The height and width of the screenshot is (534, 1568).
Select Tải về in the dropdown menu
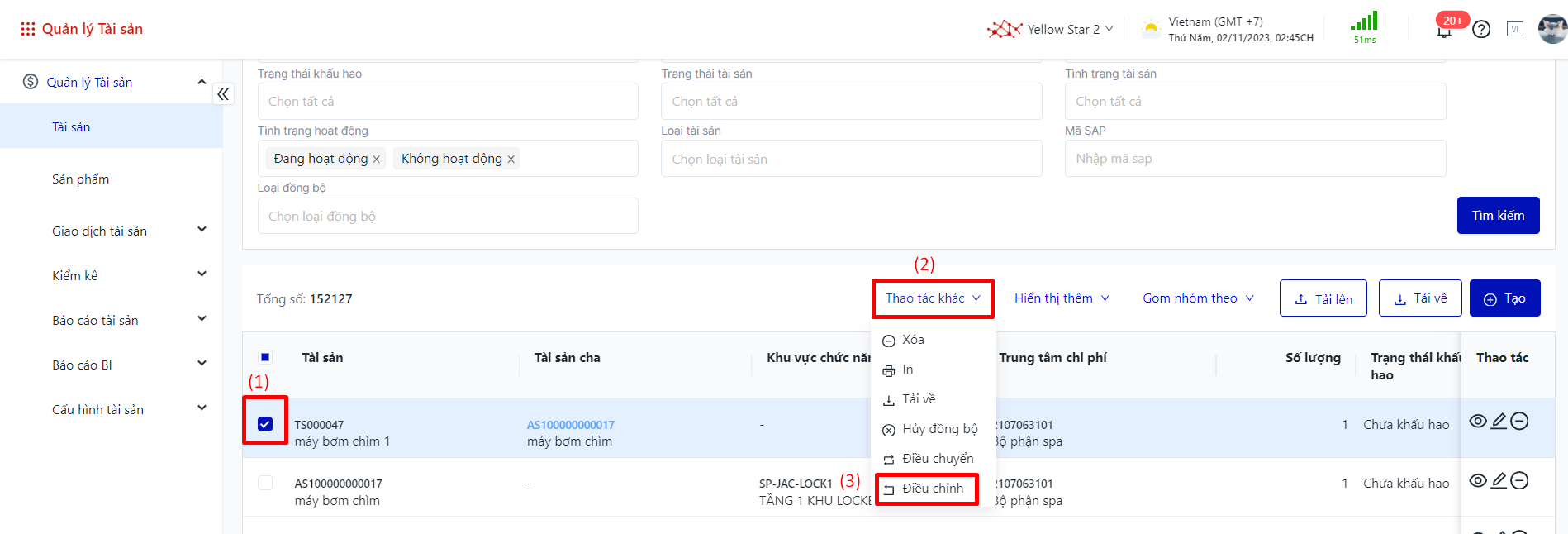click(934, 399)
